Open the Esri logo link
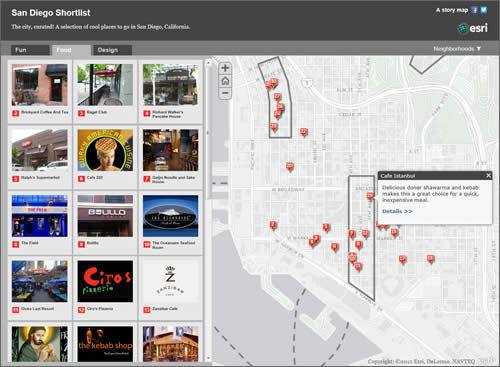500x367 pixels. pos(473,28)
